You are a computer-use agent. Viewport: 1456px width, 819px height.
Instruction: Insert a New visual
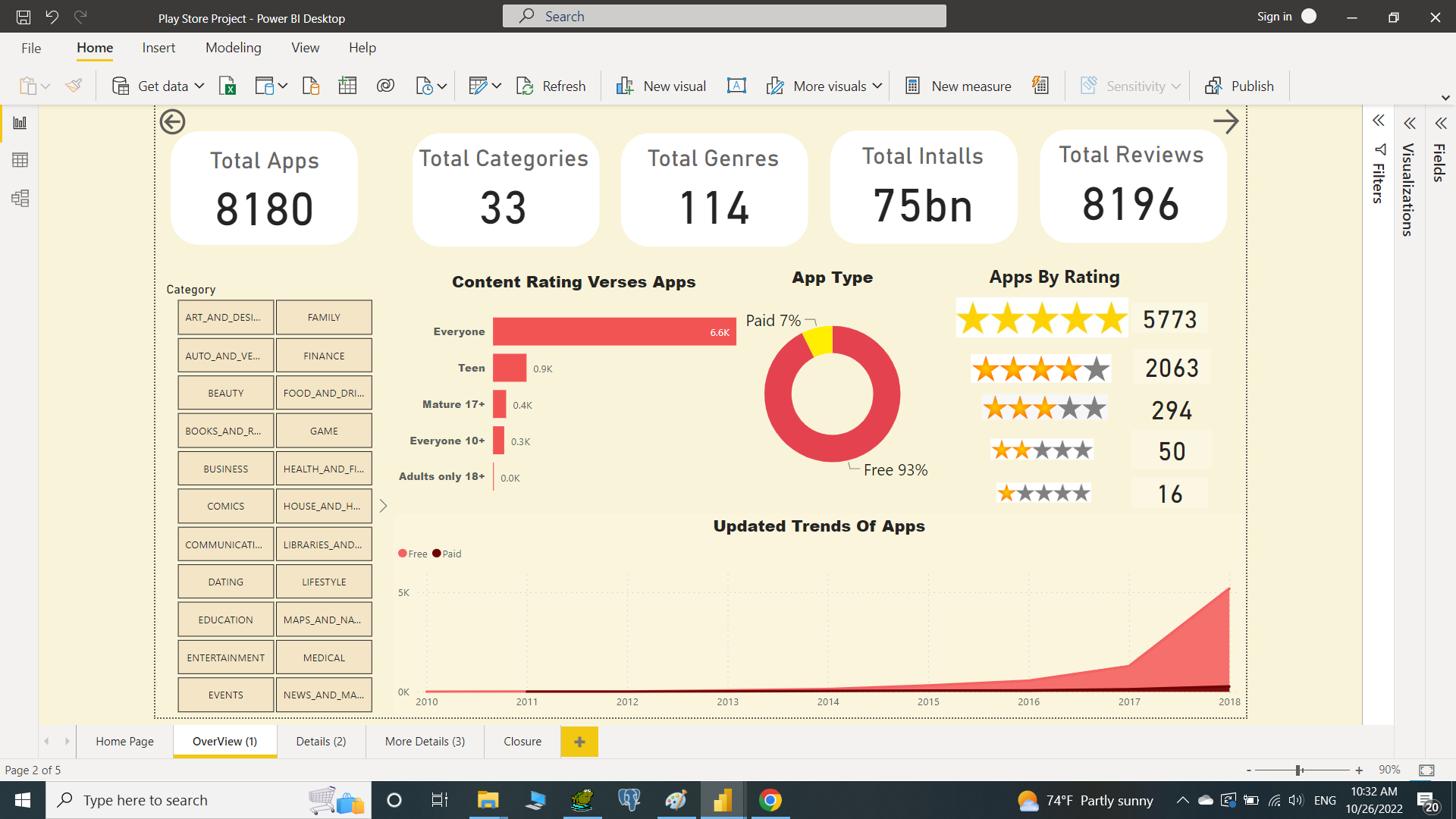point(659,86)
